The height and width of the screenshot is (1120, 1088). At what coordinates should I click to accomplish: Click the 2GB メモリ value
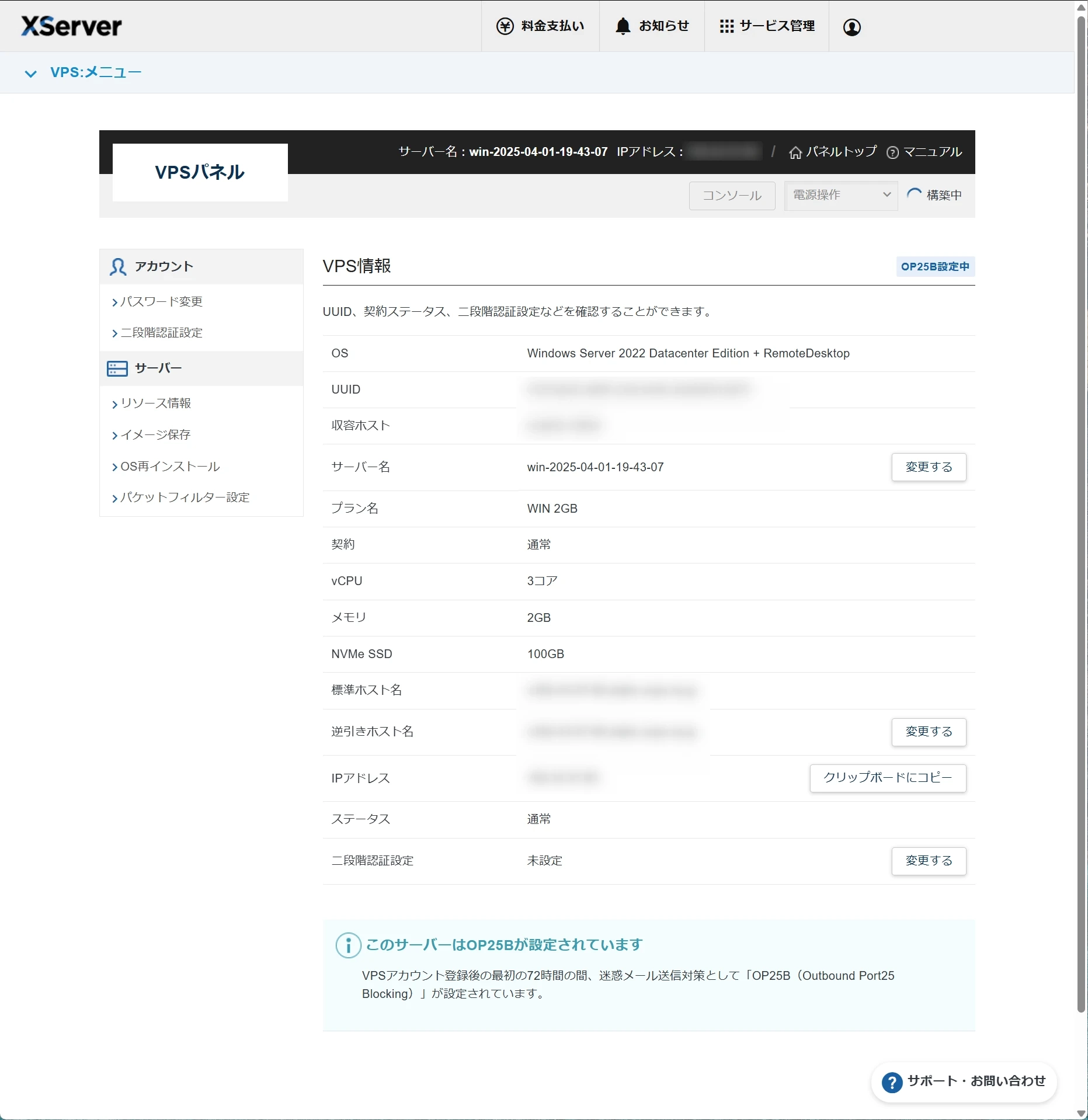click(x=538, y=618)
